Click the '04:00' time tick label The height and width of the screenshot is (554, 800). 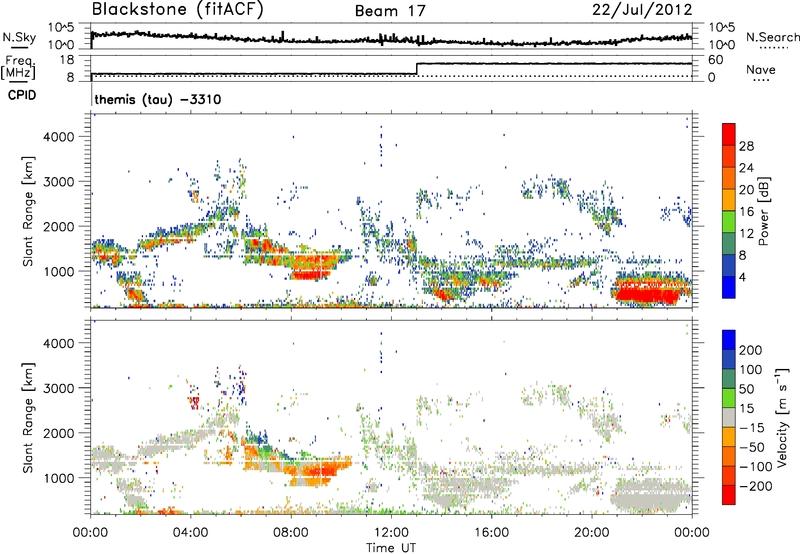click(x=190, y=533)
